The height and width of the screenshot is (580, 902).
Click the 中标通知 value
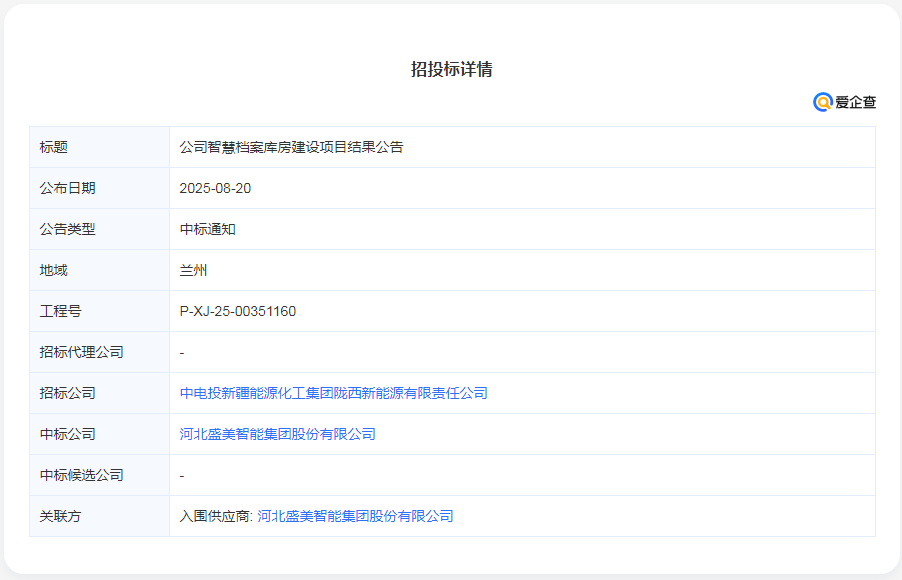point(209,228)
